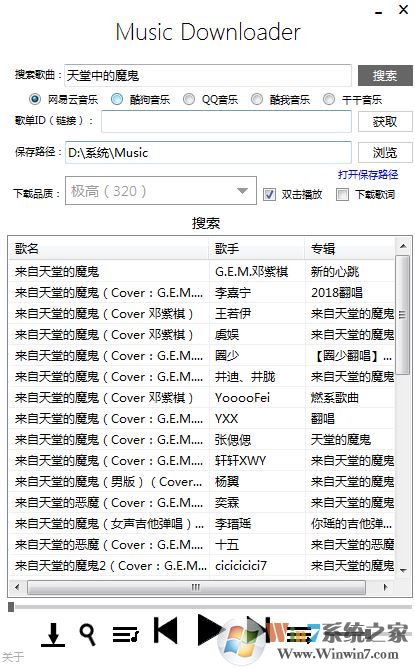The height and width of the screenshot is (668, 415).
Task: Click the 搜索 search button
Action: 385,76
